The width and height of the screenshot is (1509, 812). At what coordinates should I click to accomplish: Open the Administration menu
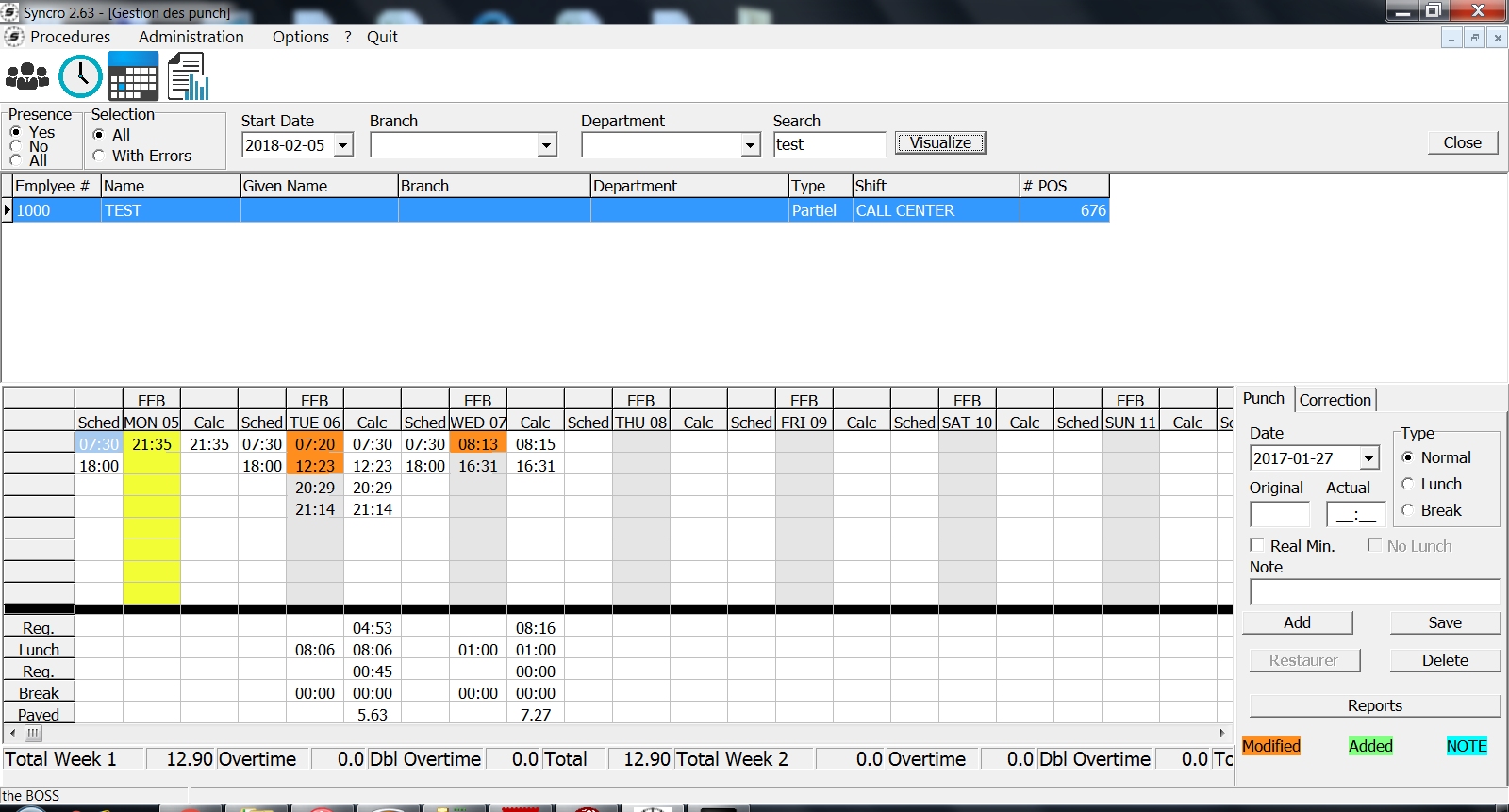click(191, 37)
